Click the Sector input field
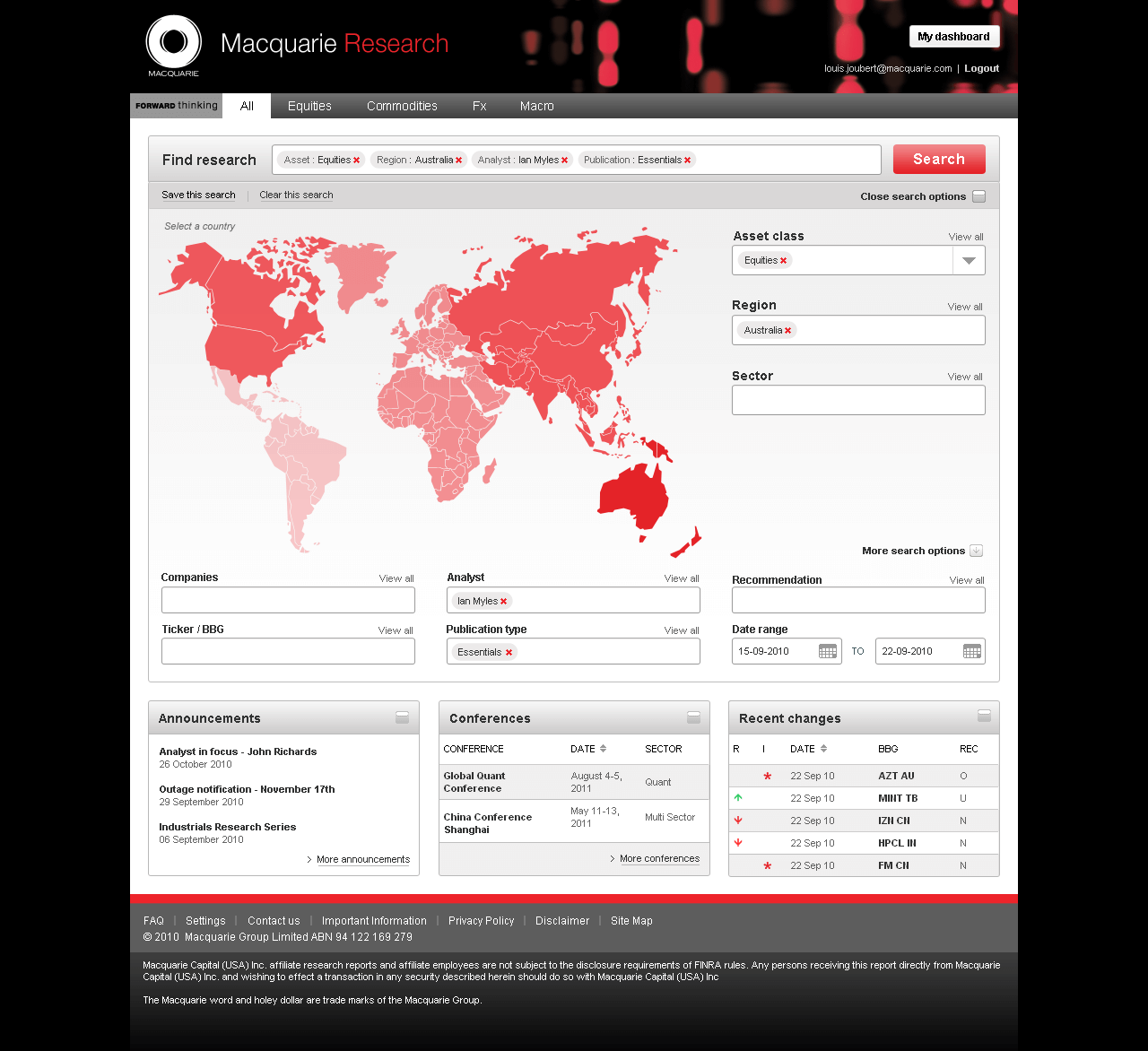The height and width of the screenshot is (1051, 1148). (858, 400)
